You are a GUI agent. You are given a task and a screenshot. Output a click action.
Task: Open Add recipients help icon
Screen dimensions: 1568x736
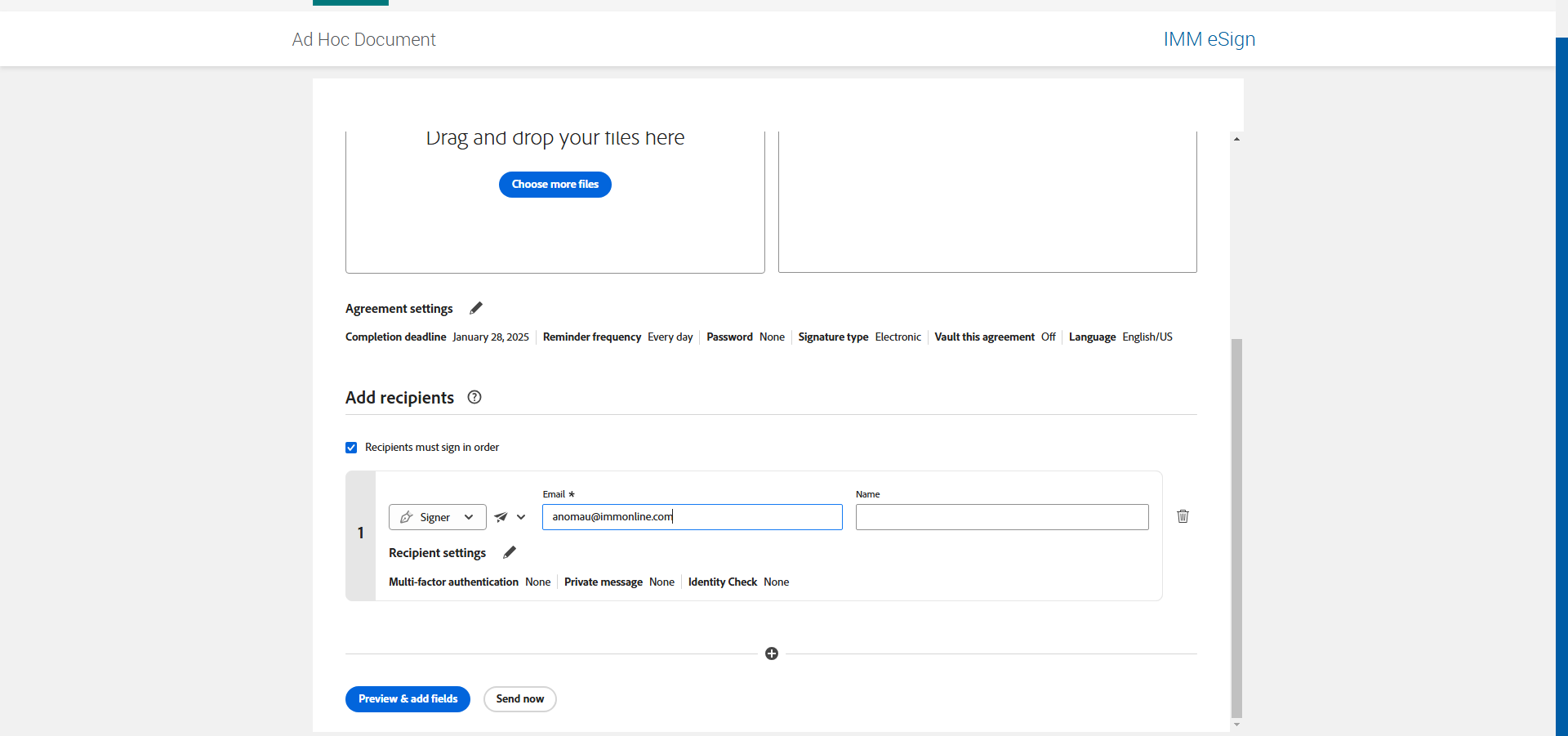[x=474, y=397]
